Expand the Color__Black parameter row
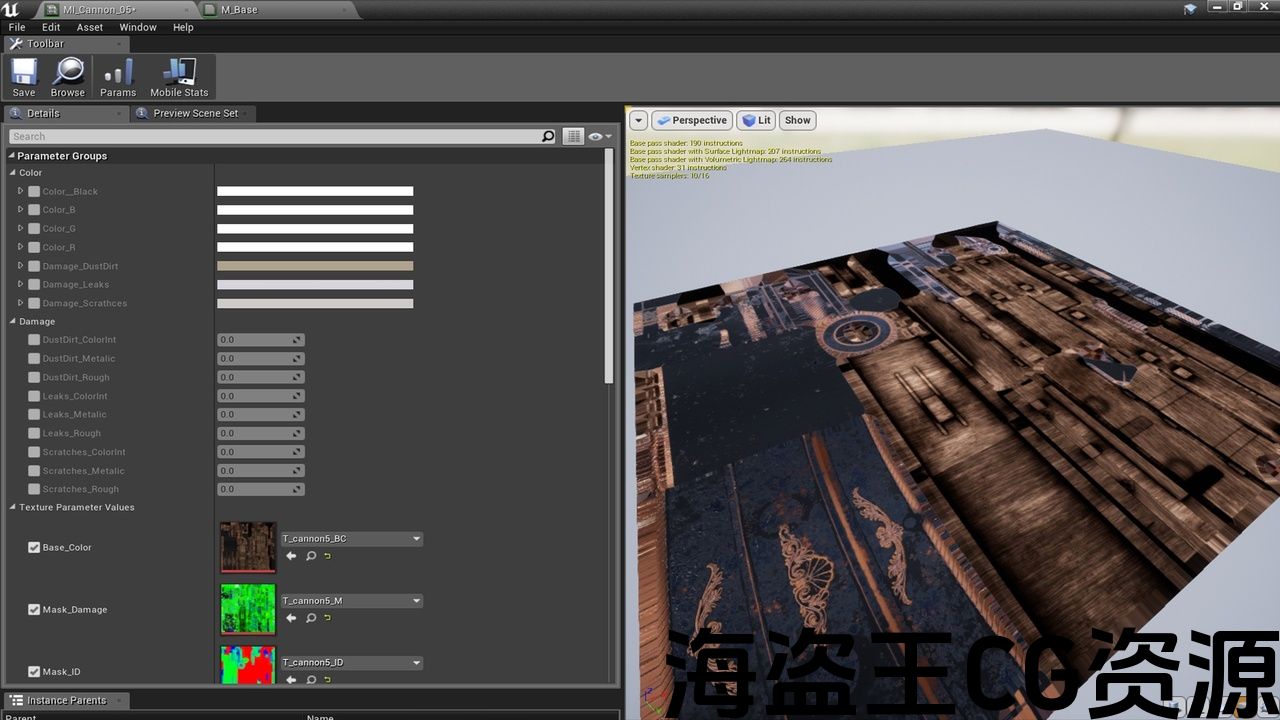 pyautogui.click(x=20, y=191)
